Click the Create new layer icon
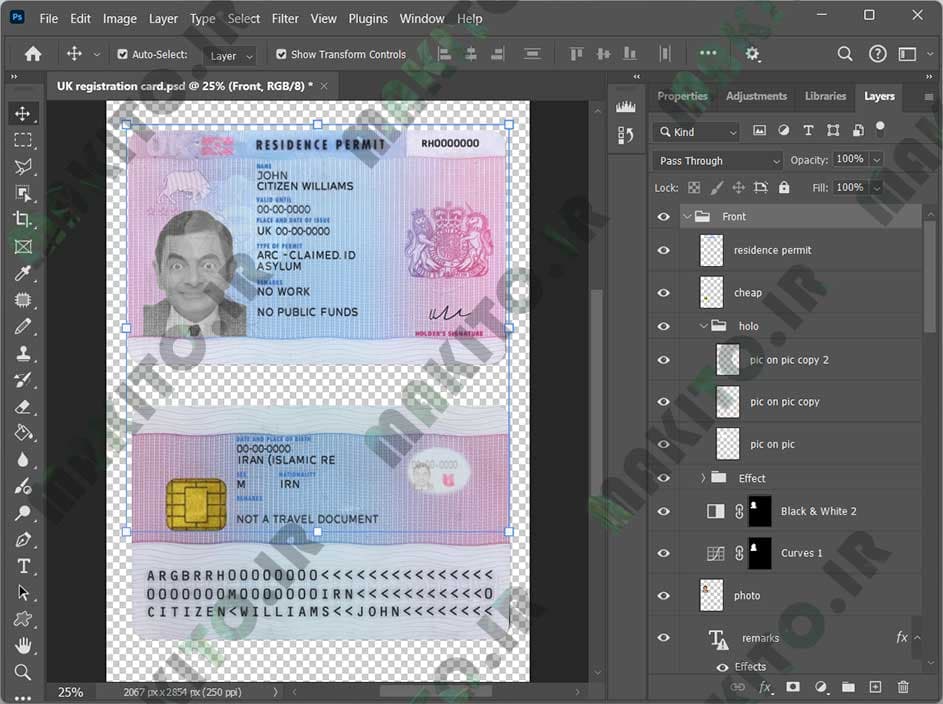The height and width of the screenshot is (704, 943). coord(875,687)
